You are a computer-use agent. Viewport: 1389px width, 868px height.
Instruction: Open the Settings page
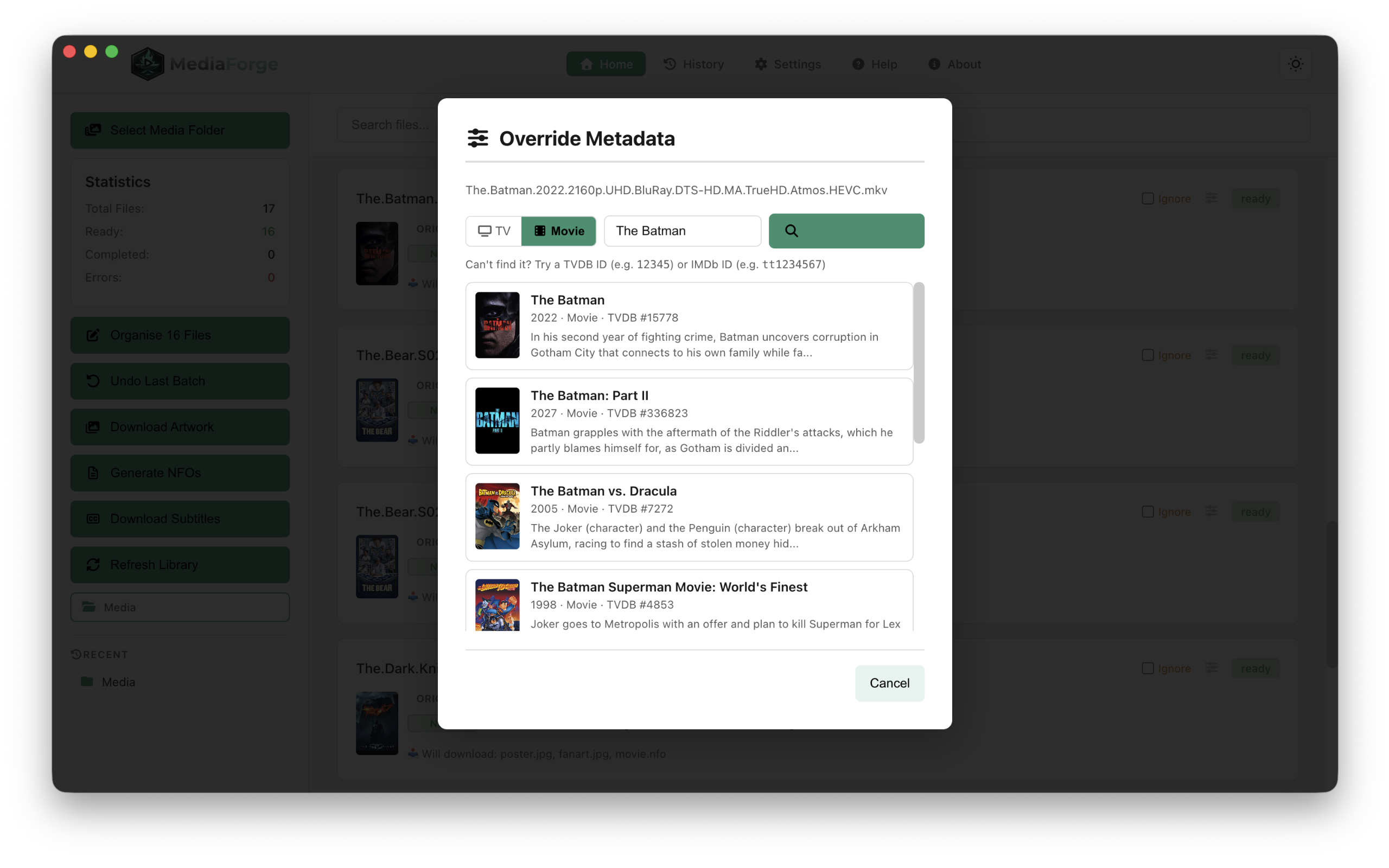click(x=787, y=63)
